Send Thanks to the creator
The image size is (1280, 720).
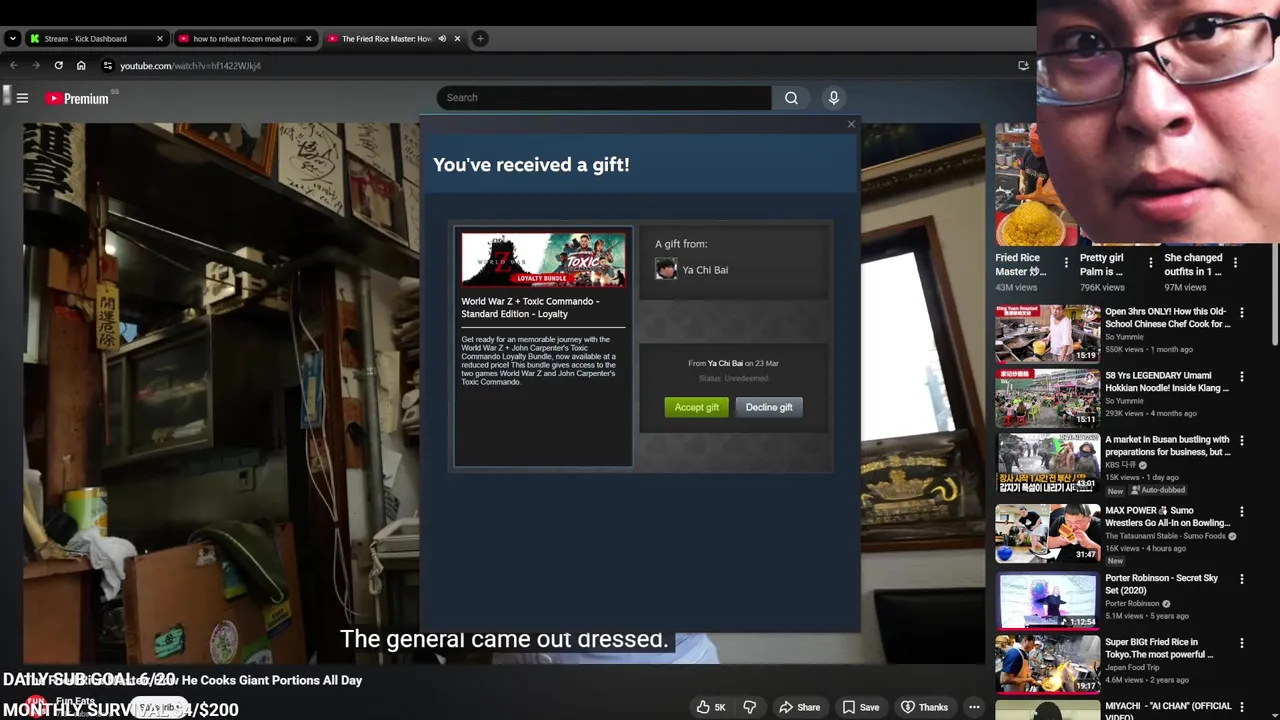[923, 707]
